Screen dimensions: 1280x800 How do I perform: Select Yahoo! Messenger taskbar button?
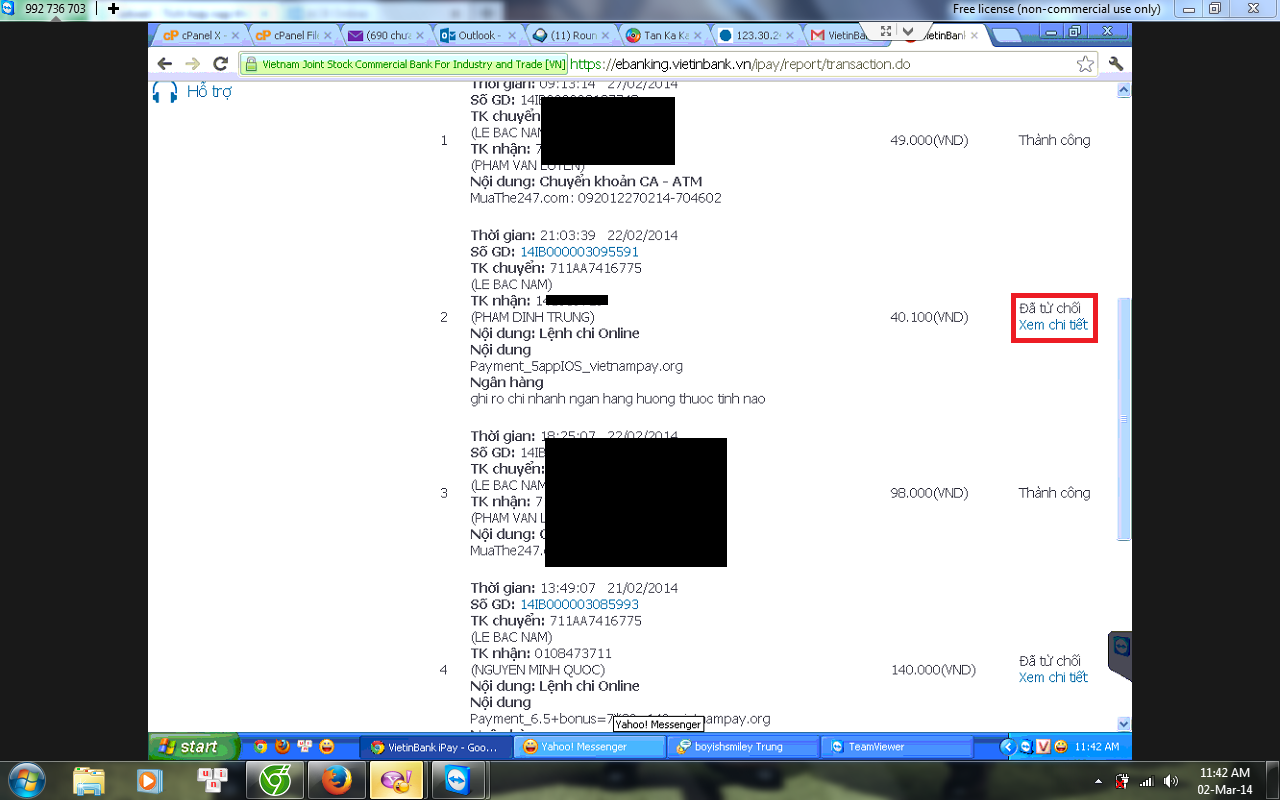(x=590, y=747)
